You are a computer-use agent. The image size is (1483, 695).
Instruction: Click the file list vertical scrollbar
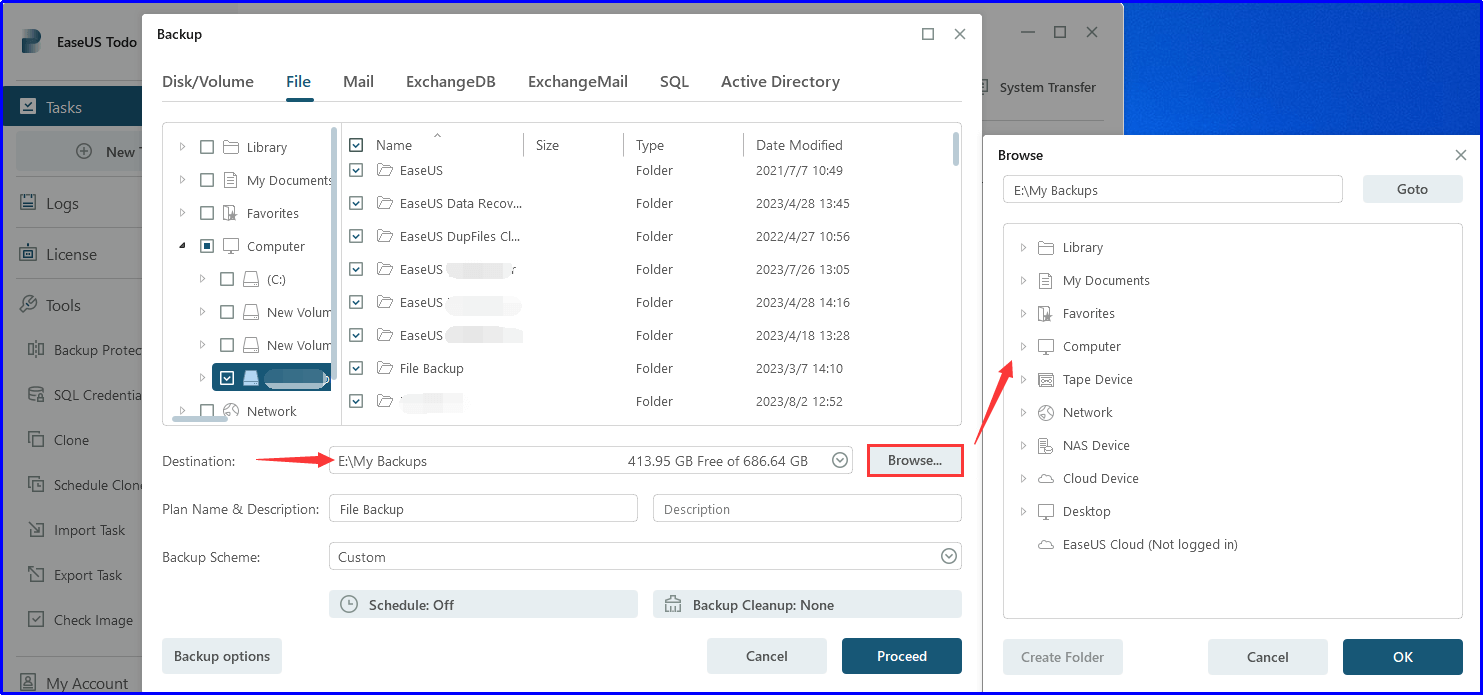[956, 150]
